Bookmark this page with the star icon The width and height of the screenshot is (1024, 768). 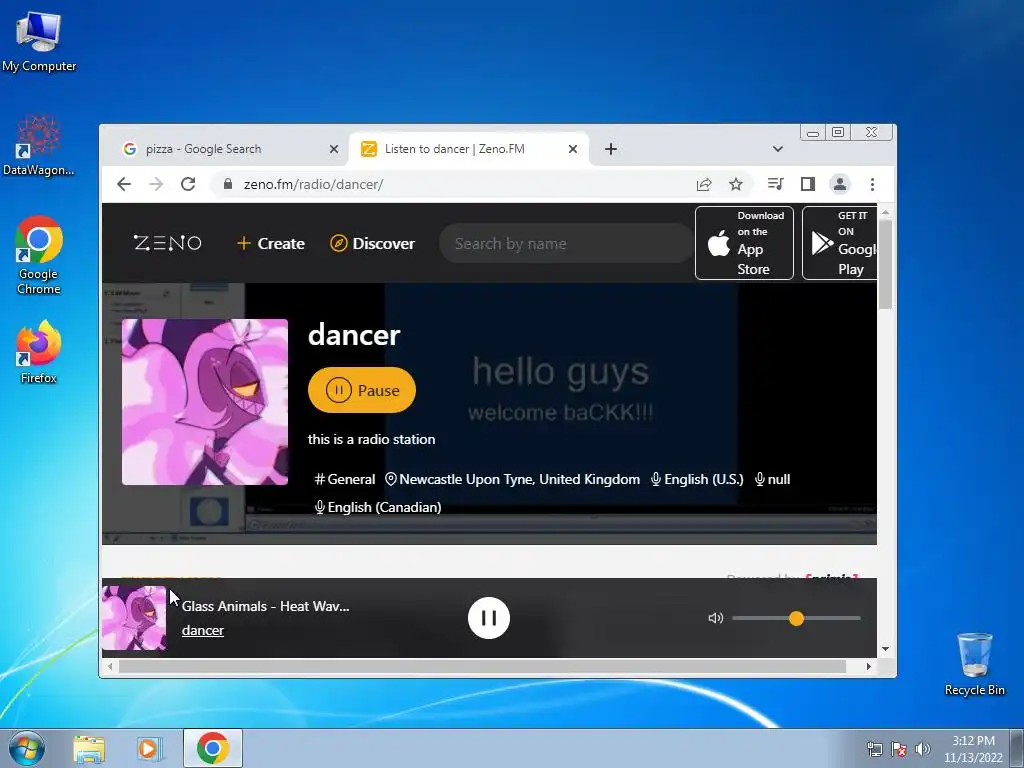pos(736,184)
